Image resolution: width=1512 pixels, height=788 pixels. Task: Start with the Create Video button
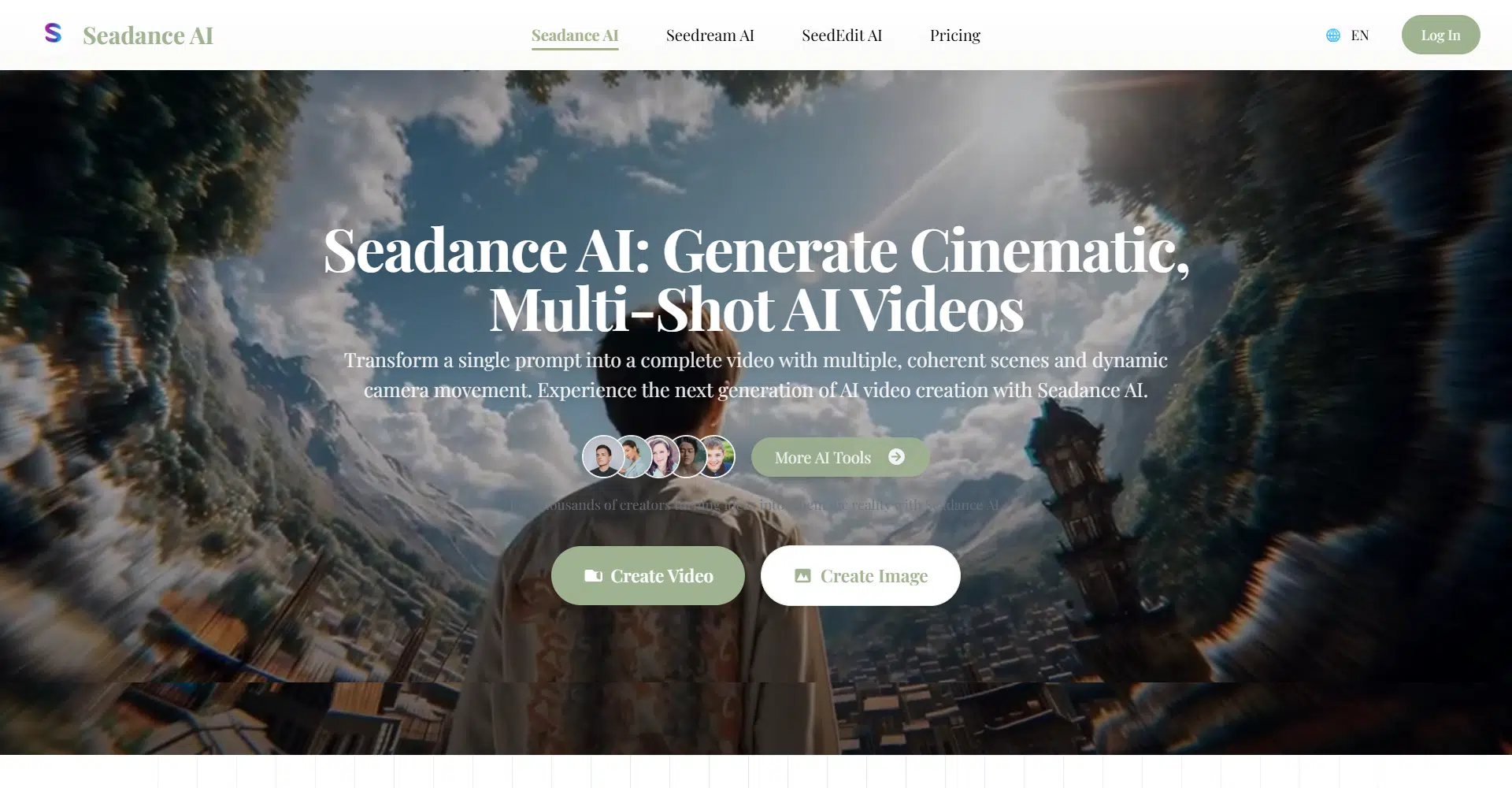(x=647, y=576)
